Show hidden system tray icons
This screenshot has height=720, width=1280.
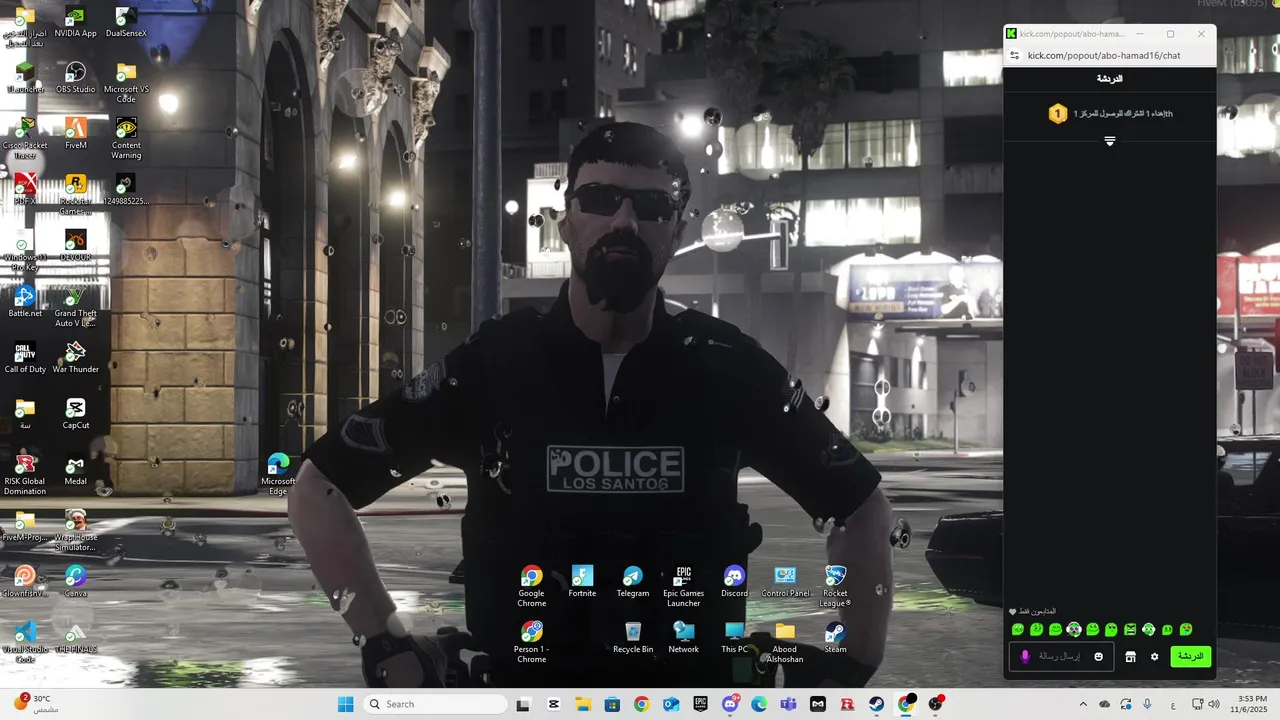(1083, 704)
